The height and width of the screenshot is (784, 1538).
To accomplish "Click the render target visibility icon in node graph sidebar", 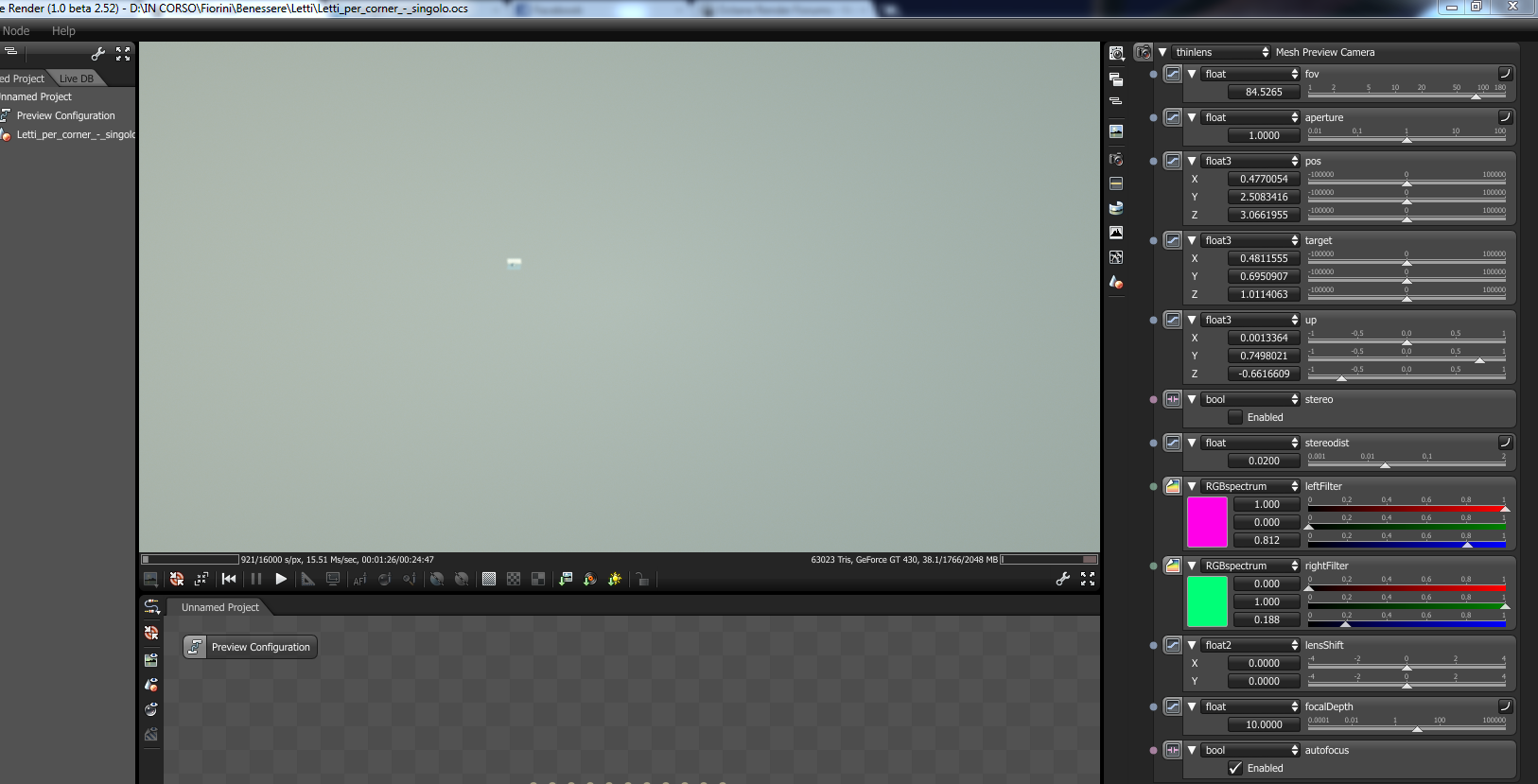I will point(151,659).
